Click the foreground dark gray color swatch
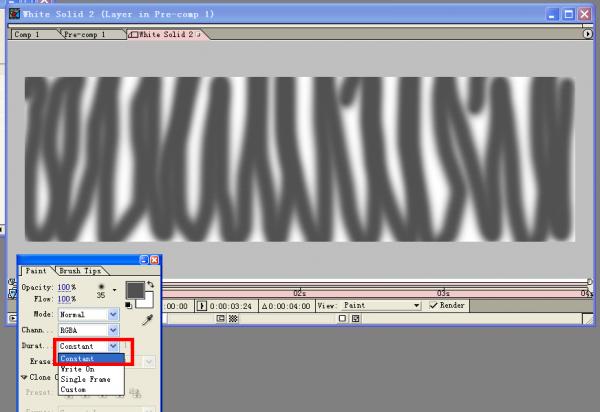Screen dimensions: 600x412 (x=135, y=290)
